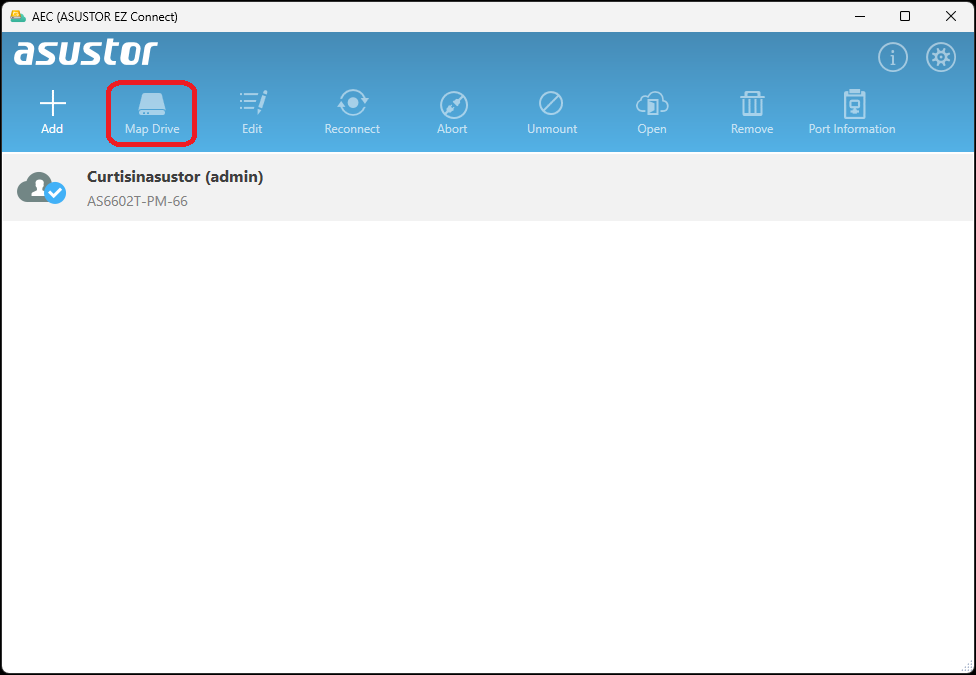976x675 pixels.
Task: Unmount the drive via Unmount icon
Action: 551,104
